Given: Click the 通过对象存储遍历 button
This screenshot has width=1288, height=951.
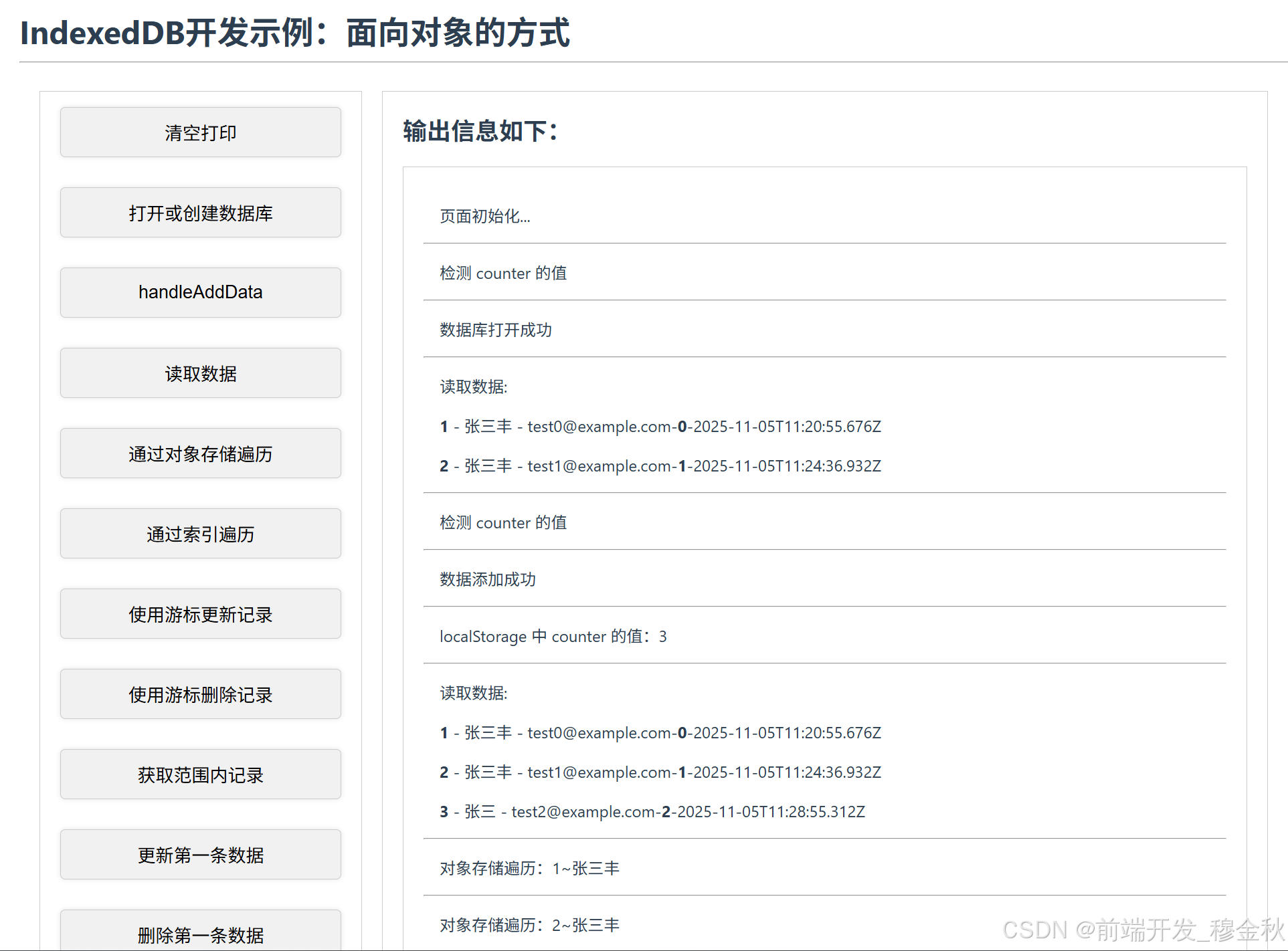Looking at the screenshot, I should point(200,453).
